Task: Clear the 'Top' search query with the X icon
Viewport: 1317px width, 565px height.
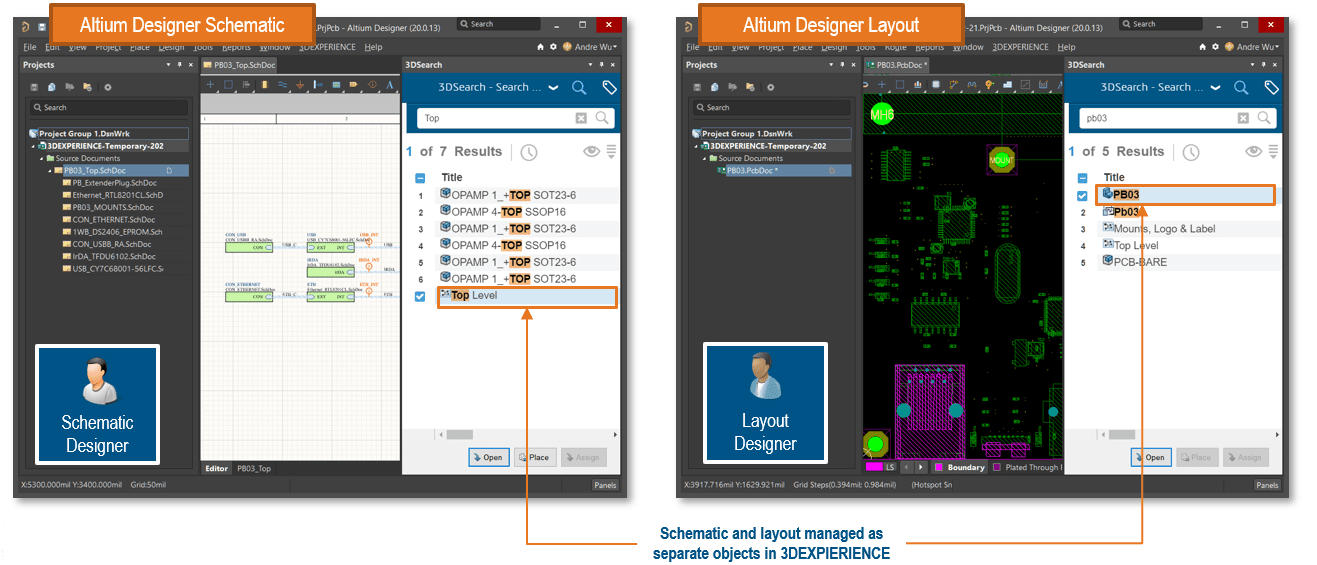Action: pos(581,118)
